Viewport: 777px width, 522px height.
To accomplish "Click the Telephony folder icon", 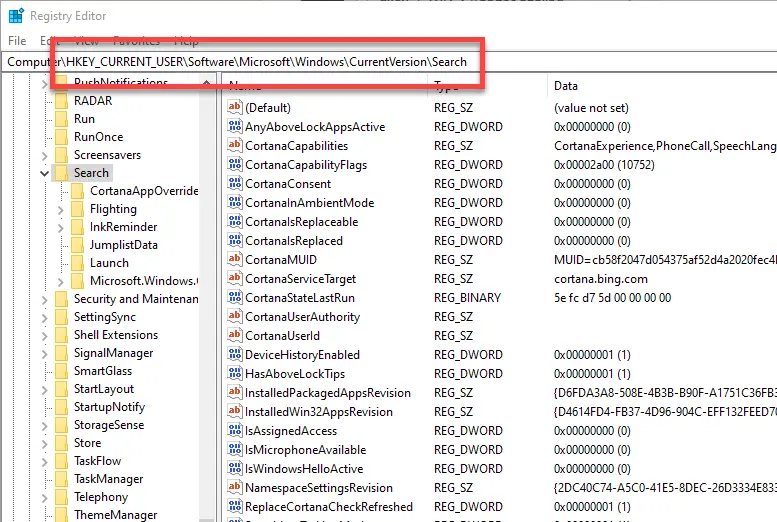I will pyautogui.click(x=61, y=497).
